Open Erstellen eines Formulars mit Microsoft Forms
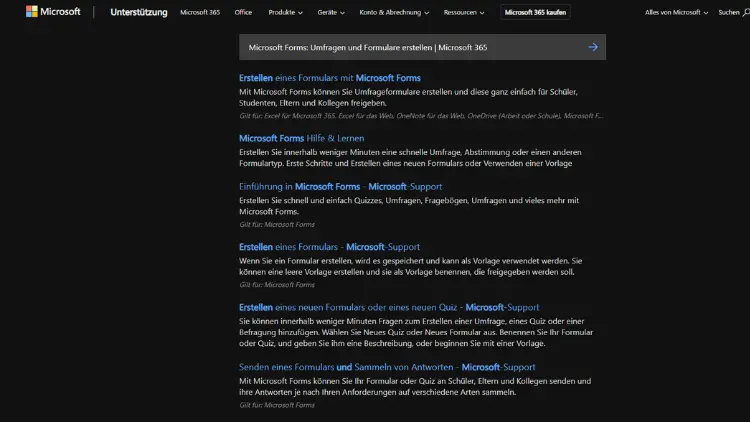Screen dimensions: 750x422 (x=330, y=78)
